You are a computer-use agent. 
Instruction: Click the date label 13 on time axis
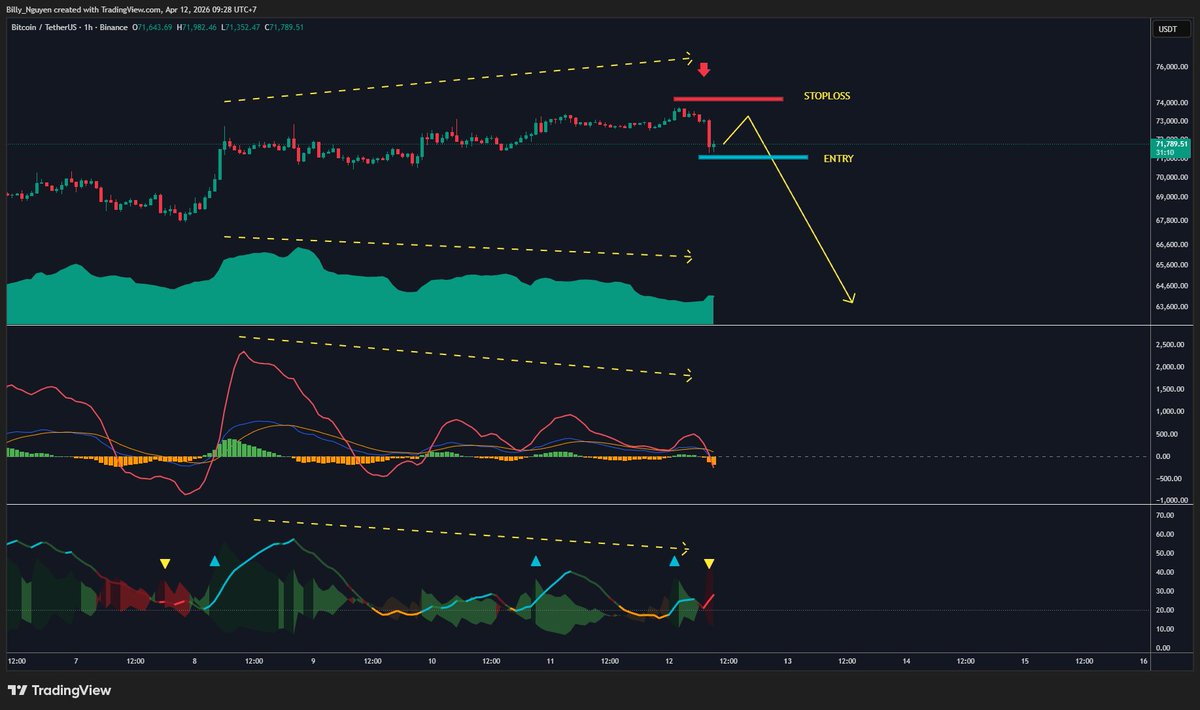(x=787, y=661)
